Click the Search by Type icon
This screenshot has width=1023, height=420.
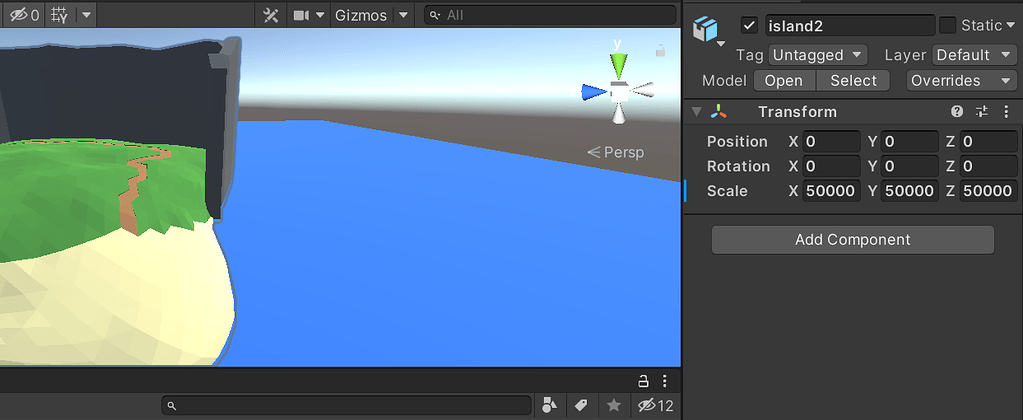[549, 406]
